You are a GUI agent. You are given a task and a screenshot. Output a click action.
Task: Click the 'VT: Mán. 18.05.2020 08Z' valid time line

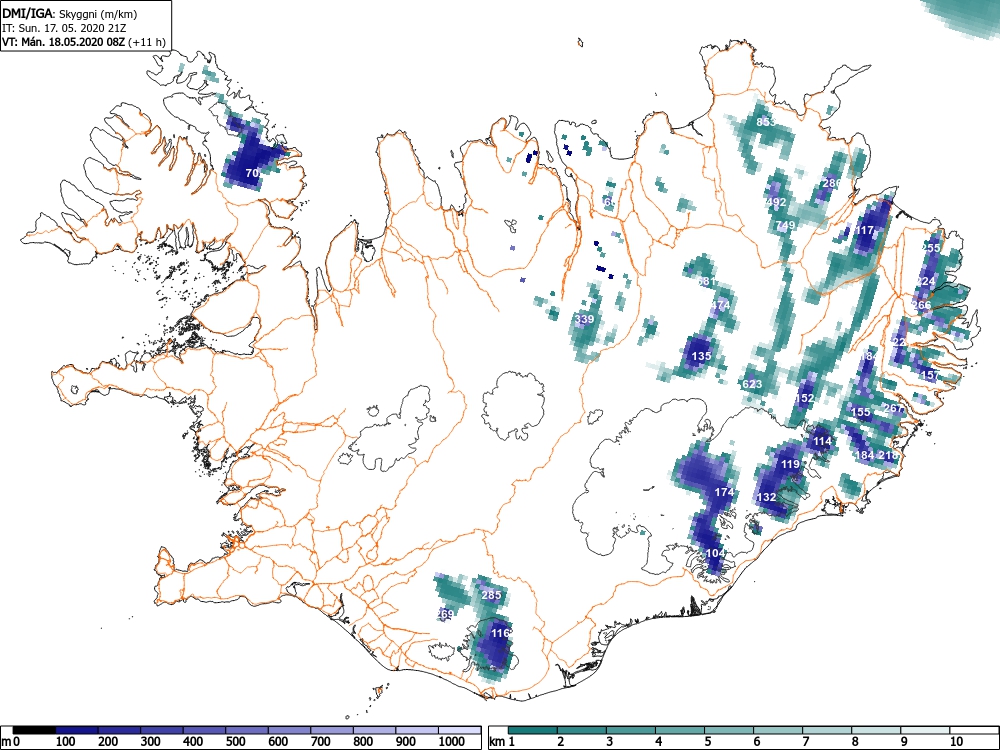[x=64, y=42]
